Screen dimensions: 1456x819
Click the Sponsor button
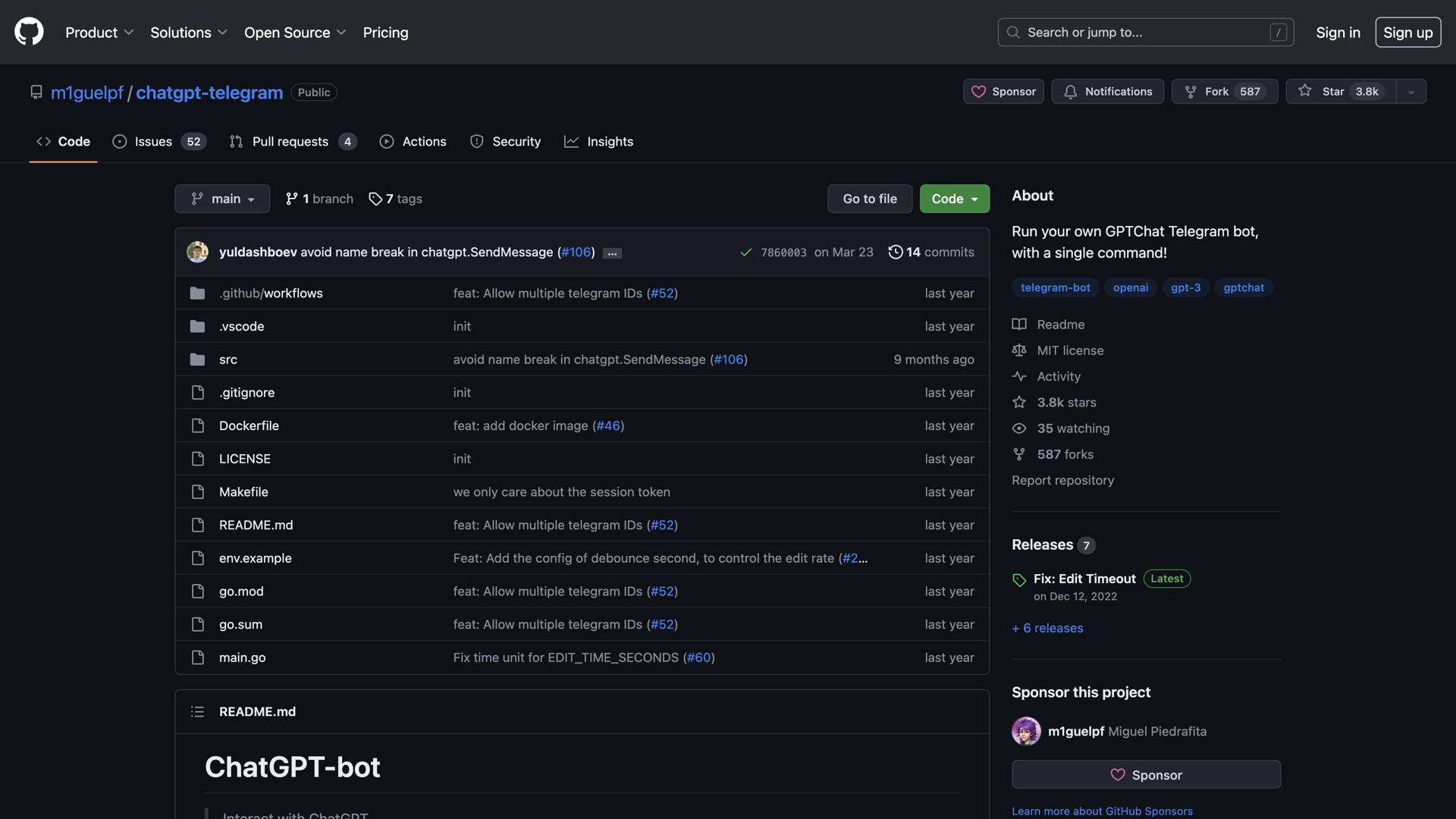pos(1003,91)
